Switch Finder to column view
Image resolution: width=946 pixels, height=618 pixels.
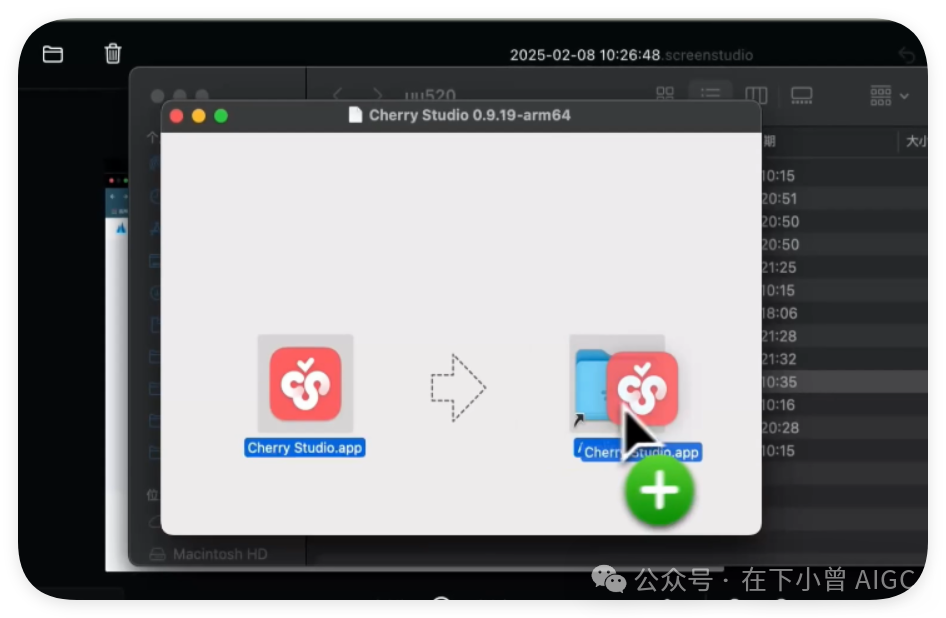pos(756,95)
